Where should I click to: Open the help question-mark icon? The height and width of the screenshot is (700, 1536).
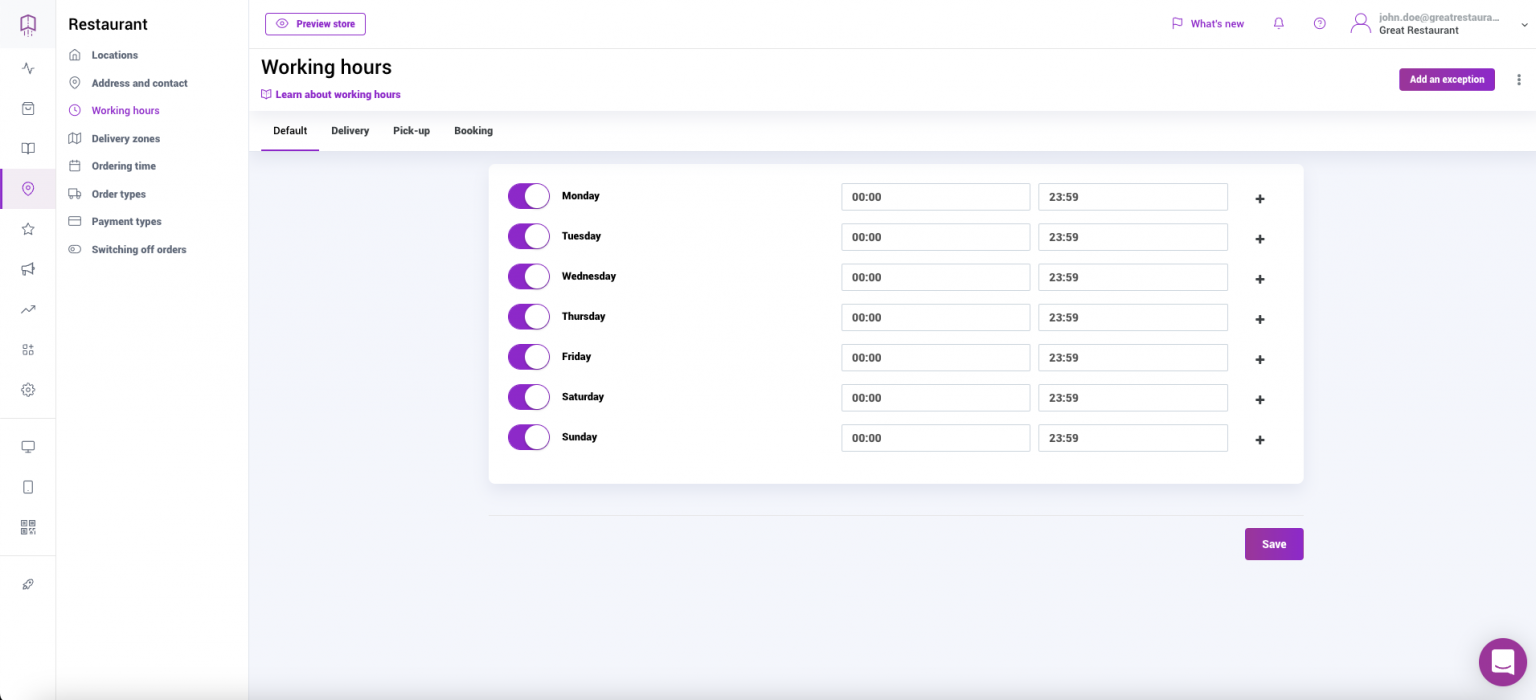coord(1319,22)
